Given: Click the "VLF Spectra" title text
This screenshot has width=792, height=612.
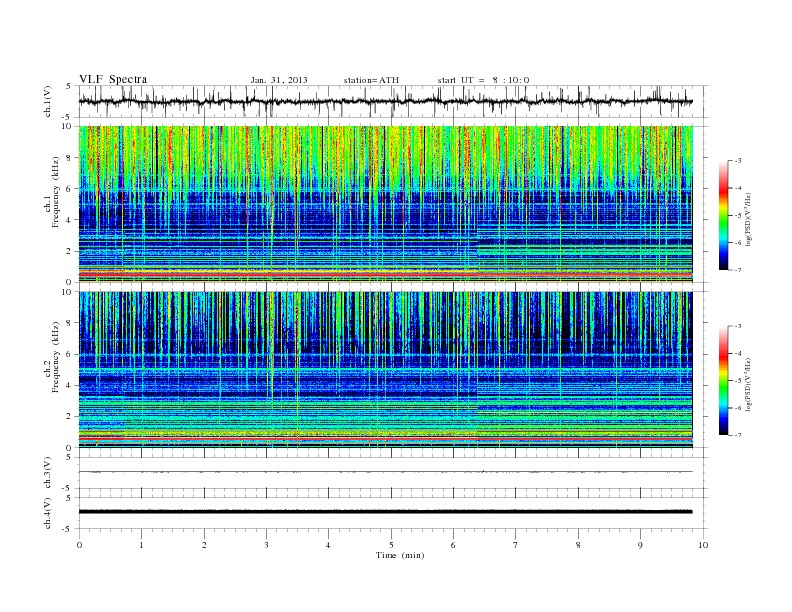Looking at the screenshot, I should pyautogui.click(x=113, y=79).
